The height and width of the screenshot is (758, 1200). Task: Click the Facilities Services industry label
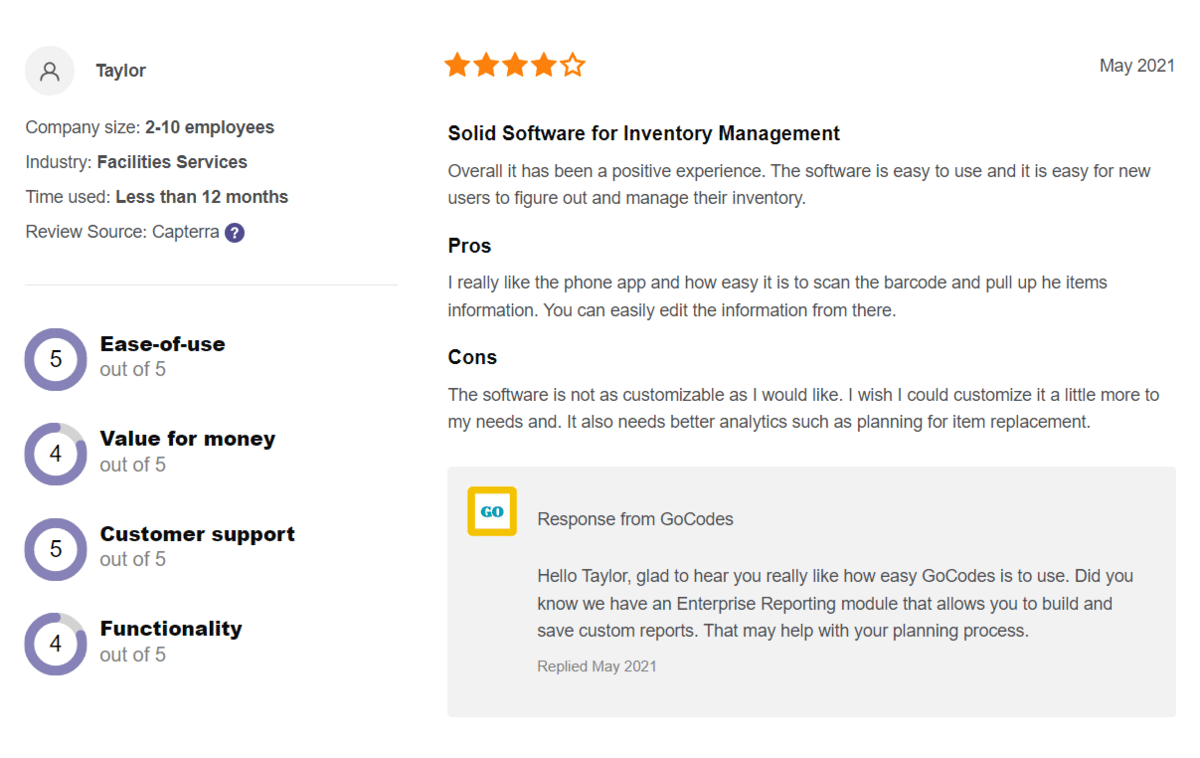point(172,162)
